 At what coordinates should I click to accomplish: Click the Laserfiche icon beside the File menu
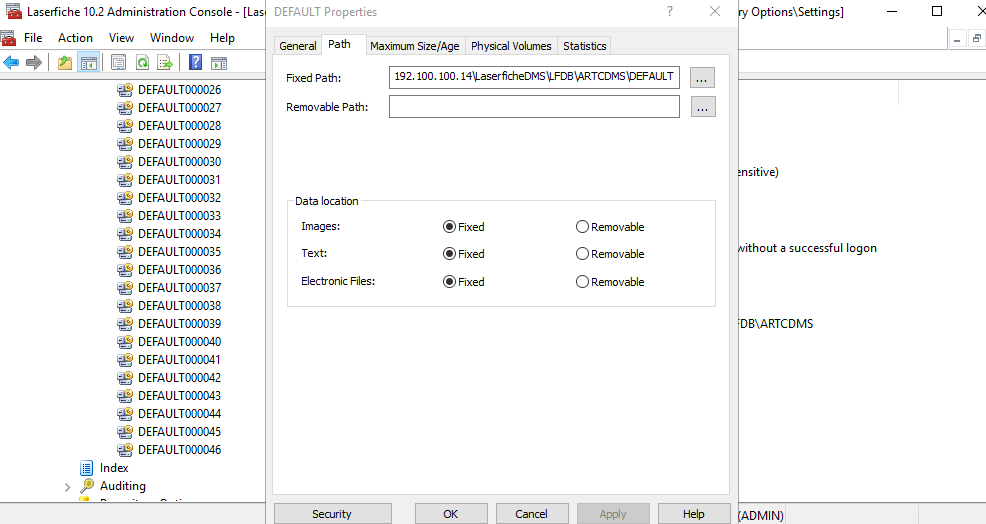coord(8,38)
